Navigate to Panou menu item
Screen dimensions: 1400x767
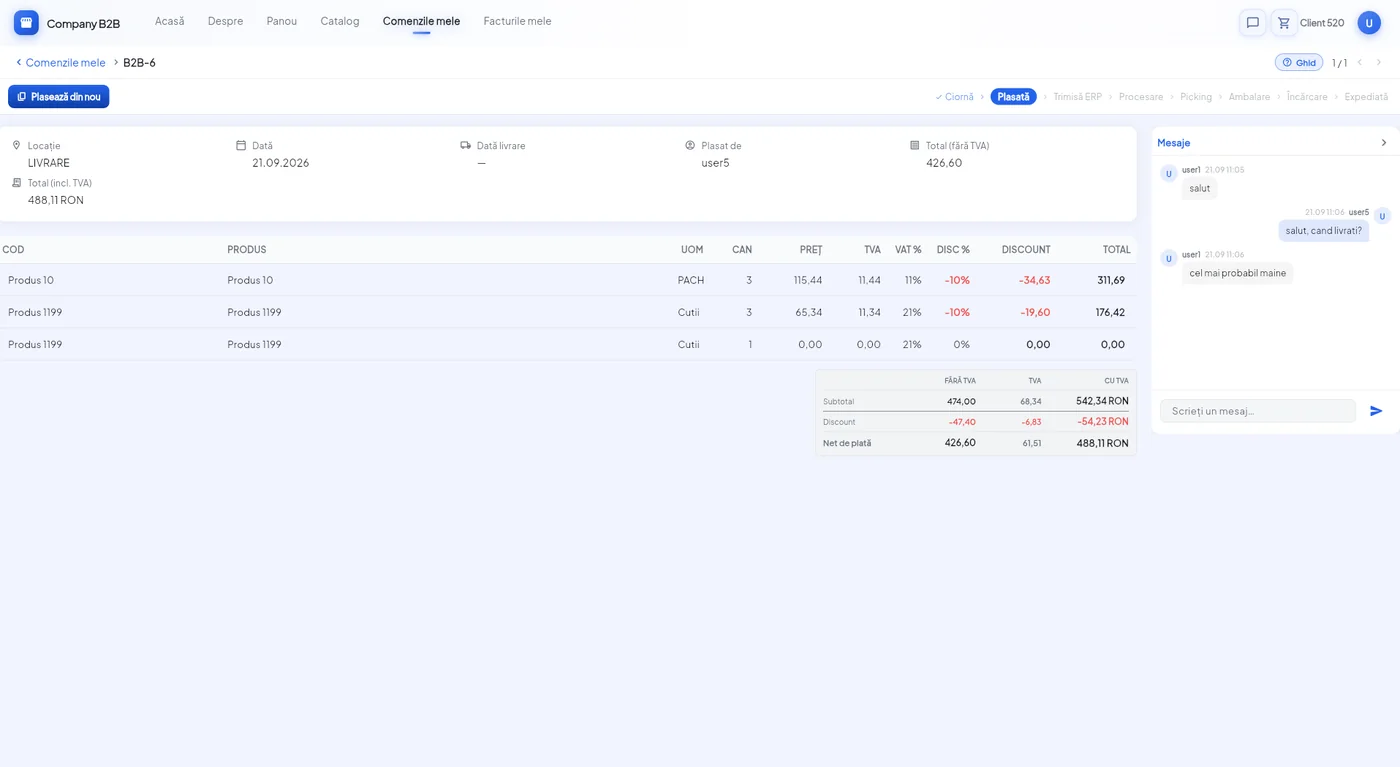click(x=282, y=21)
